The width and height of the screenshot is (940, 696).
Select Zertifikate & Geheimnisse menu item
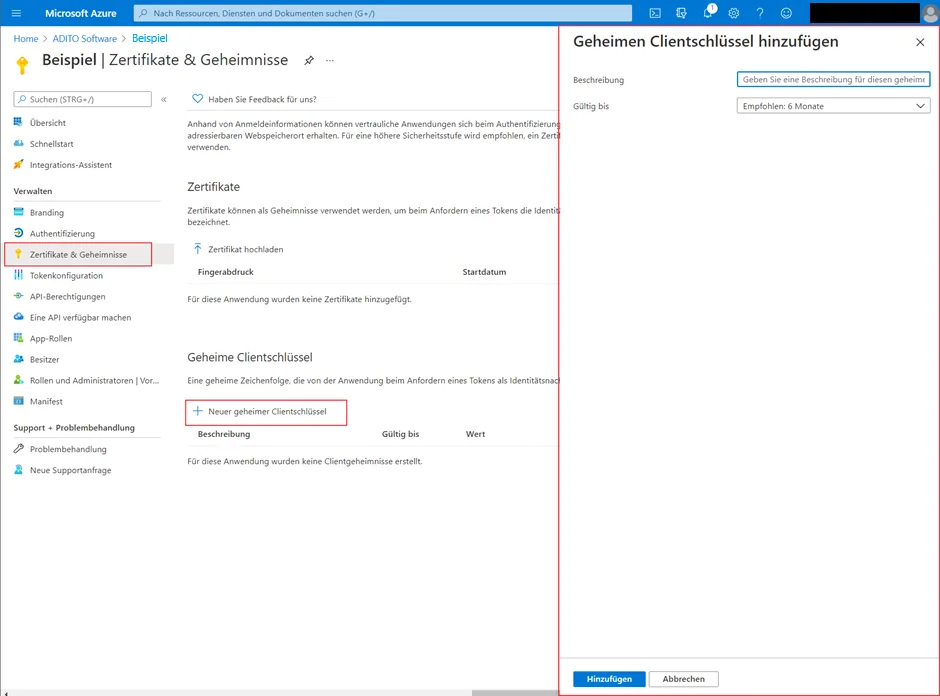[x=78, y=255]
